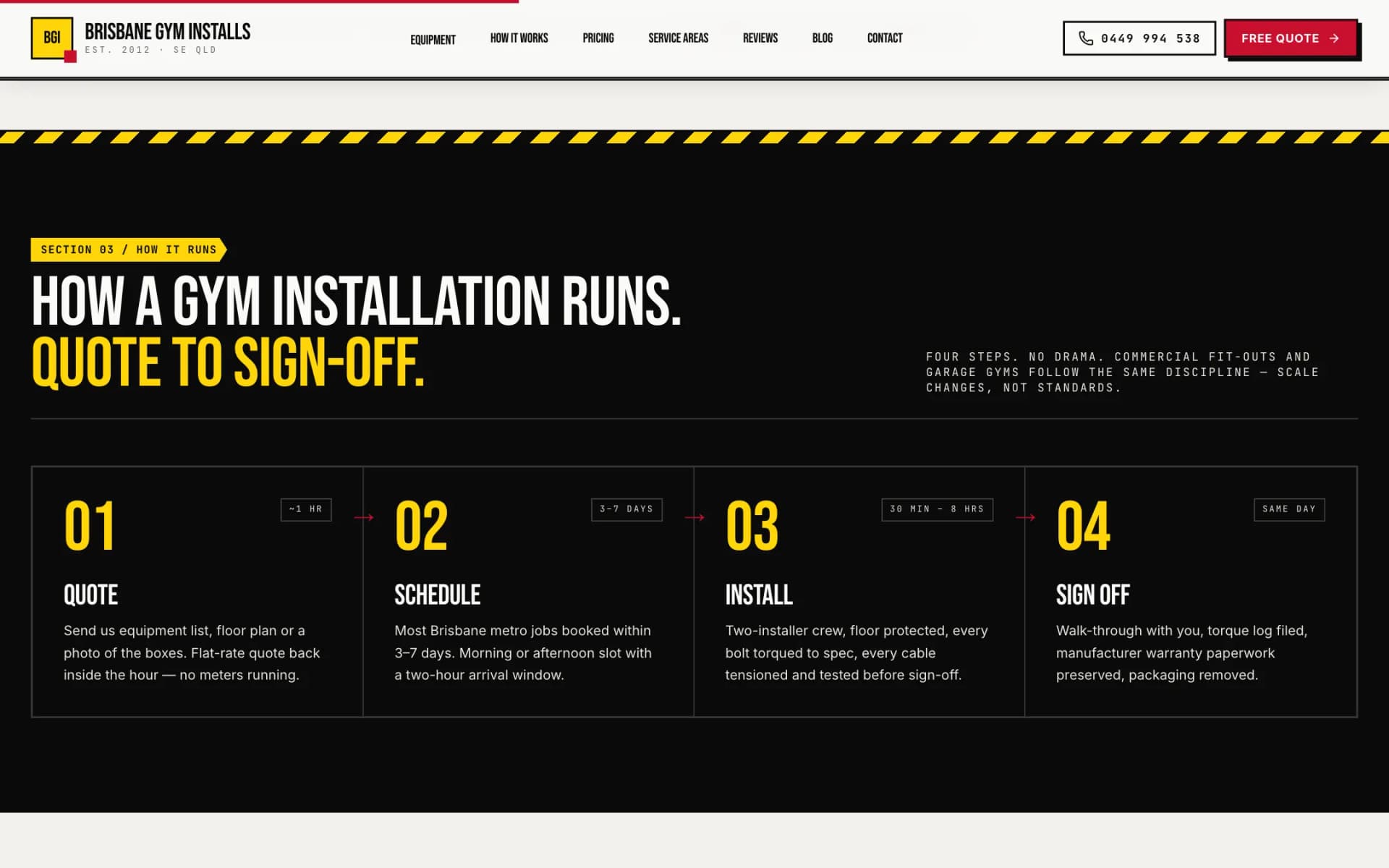
Task: Click the Same Day badge
Action: click(1289, 509)
